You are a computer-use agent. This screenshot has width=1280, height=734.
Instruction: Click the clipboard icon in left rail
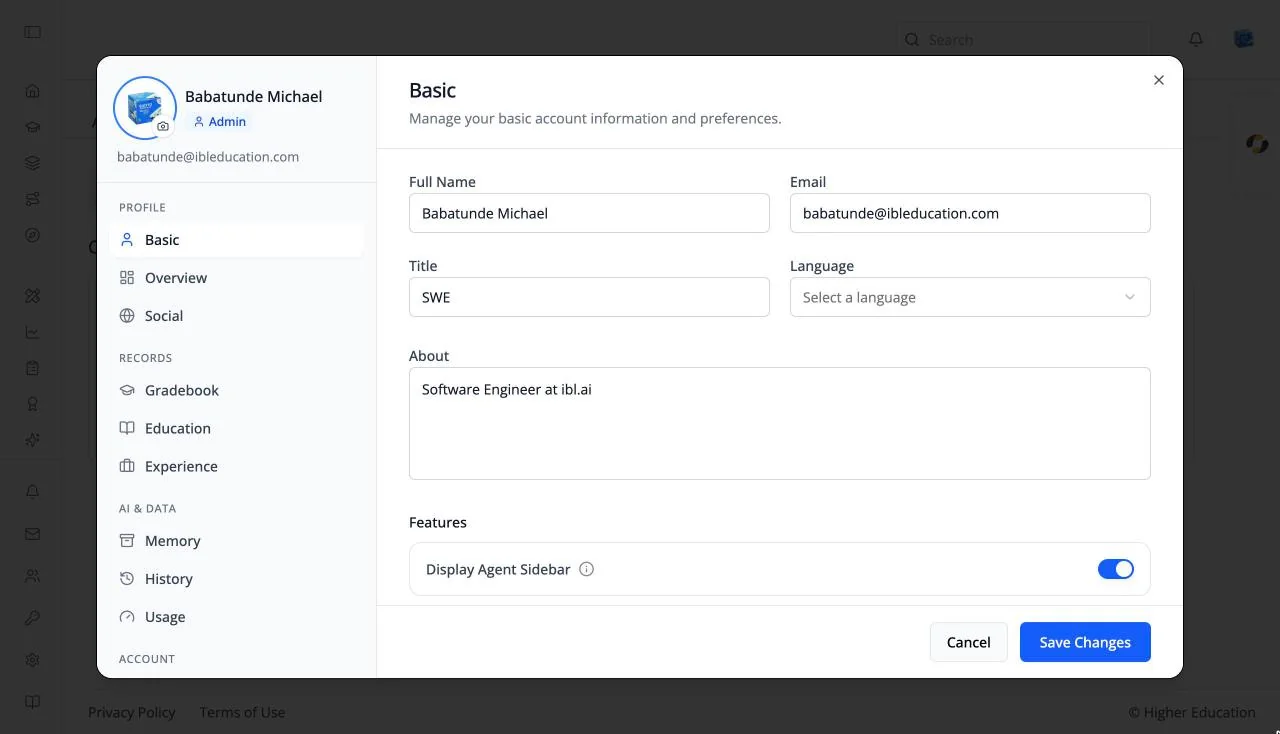(x=33, y=368)
